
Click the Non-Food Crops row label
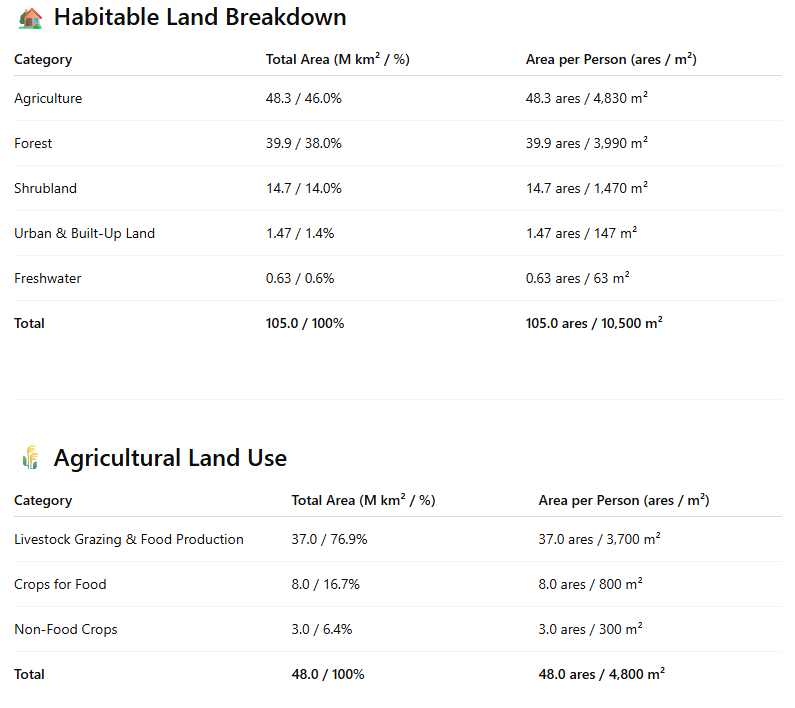pos(66,629)
